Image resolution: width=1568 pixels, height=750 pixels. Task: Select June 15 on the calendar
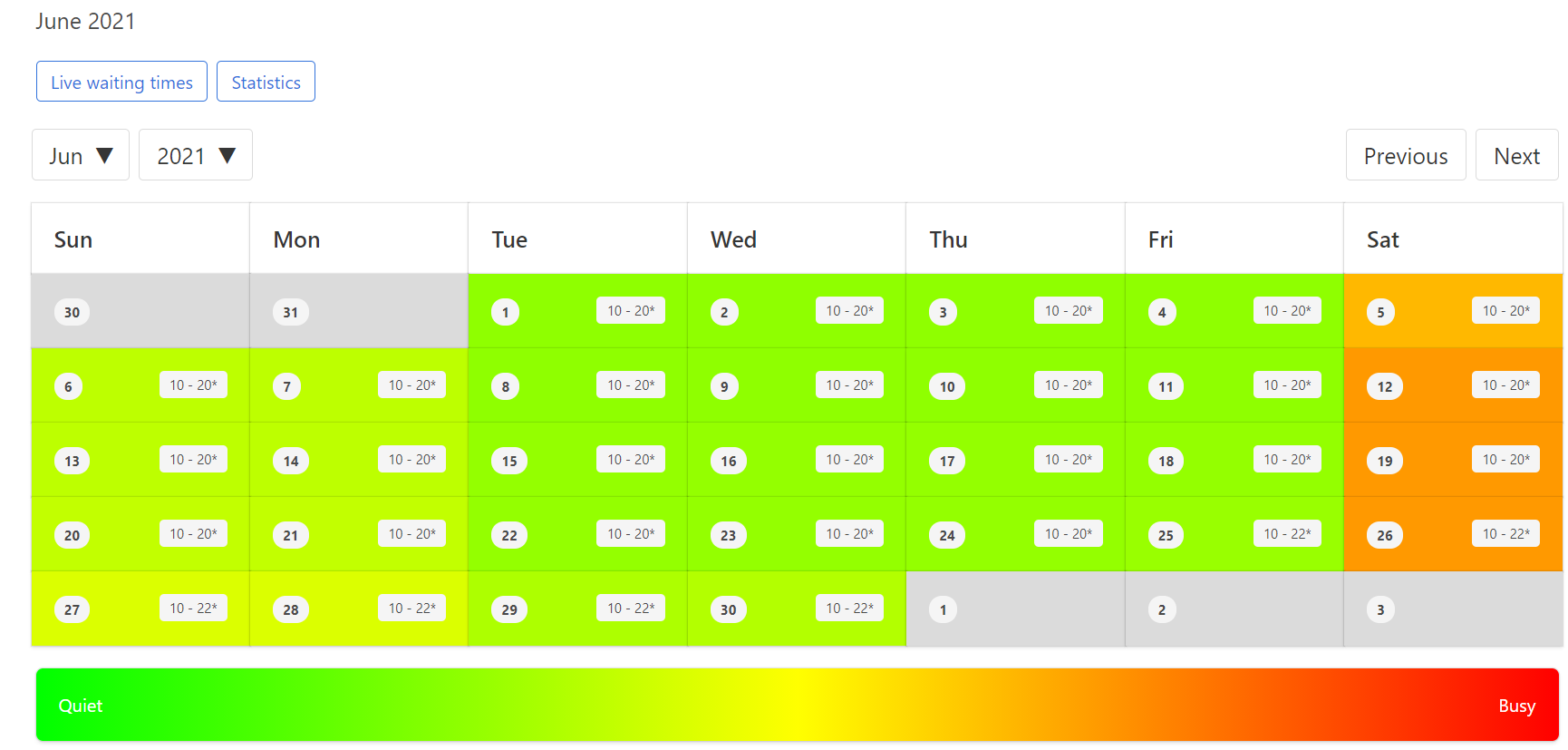tap(509, 462)
